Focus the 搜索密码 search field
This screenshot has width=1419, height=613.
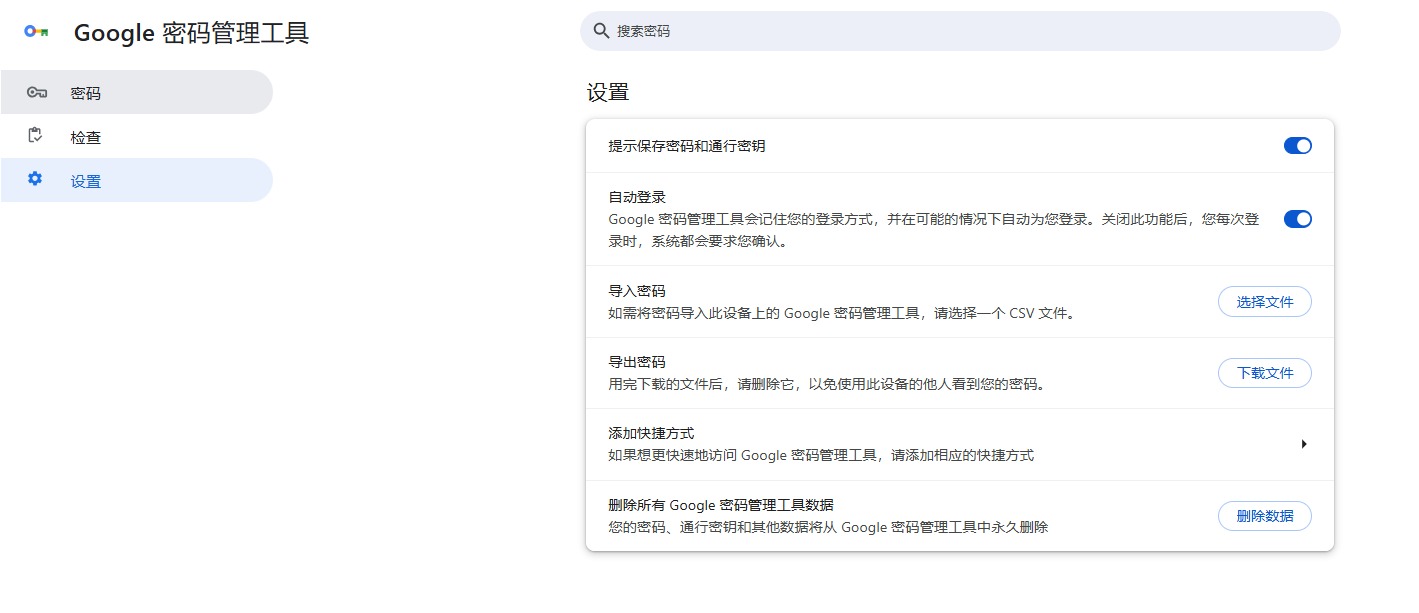click(x=960, y=31)
